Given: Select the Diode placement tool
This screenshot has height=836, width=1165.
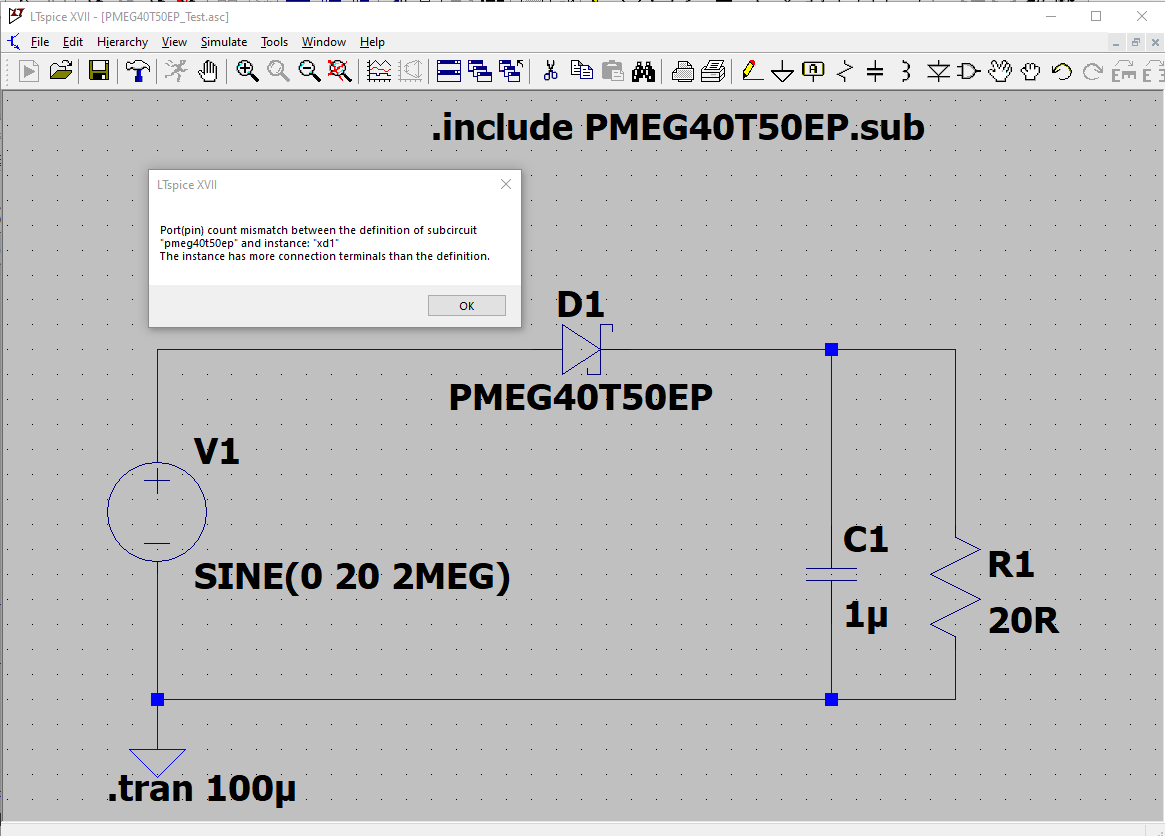Looking at the screenshot, I should [x=937, y=71].
